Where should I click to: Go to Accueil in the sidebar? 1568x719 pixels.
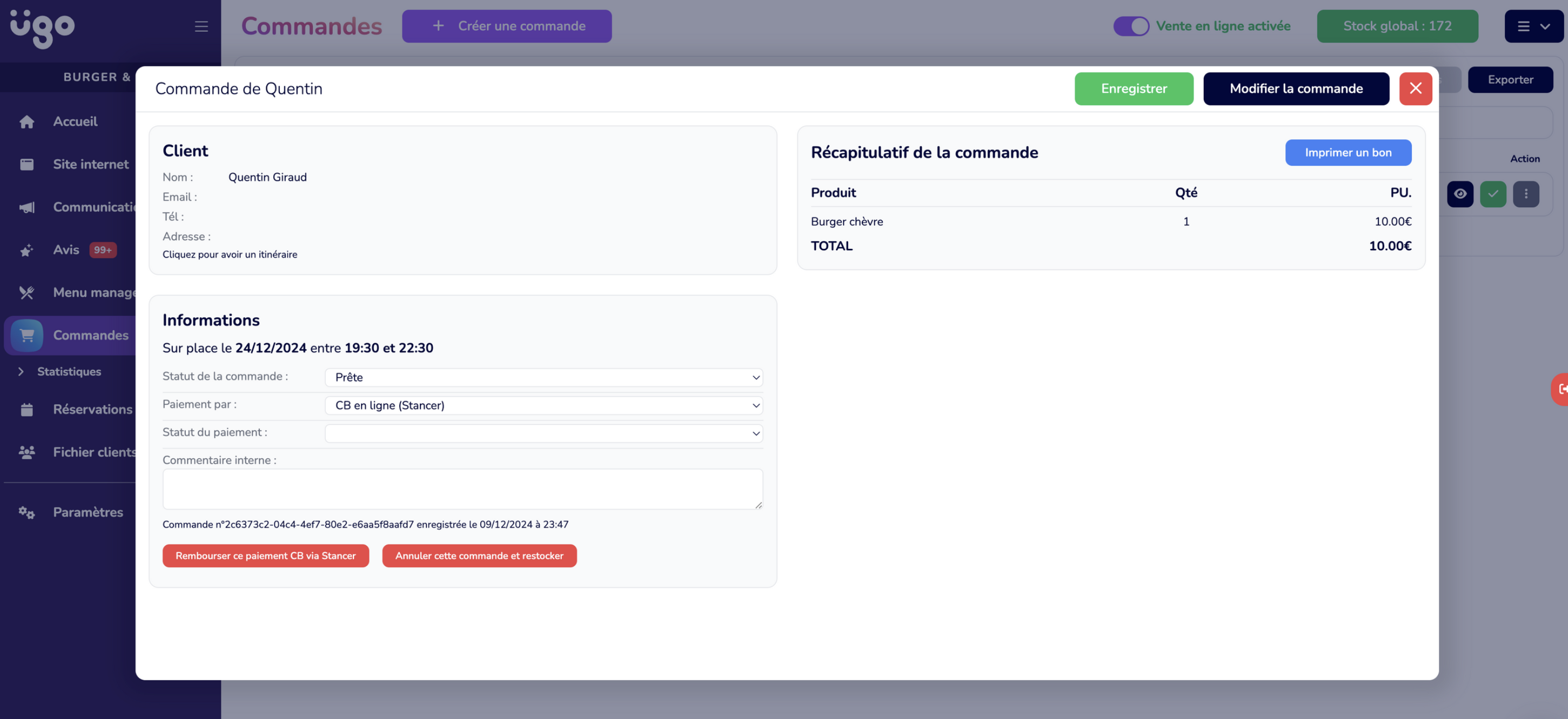75,122
